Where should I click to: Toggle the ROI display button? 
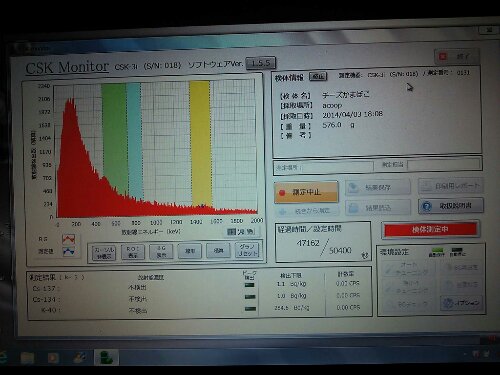tap(133, 252)
